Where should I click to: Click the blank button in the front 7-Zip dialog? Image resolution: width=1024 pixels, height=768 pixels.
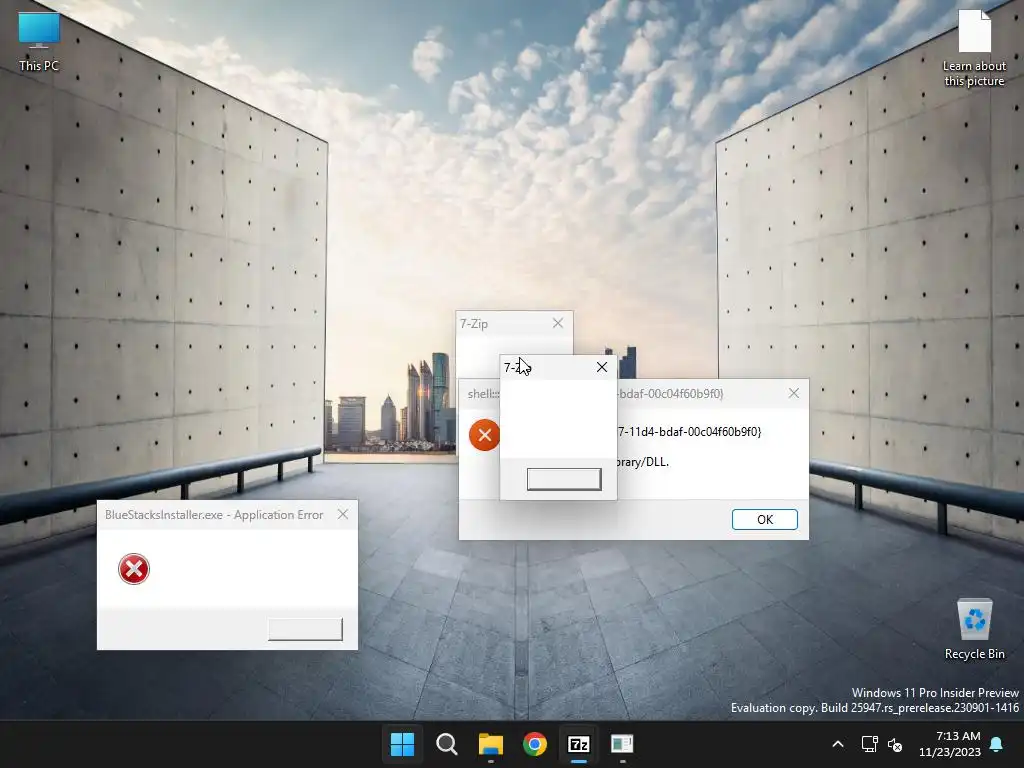[x=564, y=479]
